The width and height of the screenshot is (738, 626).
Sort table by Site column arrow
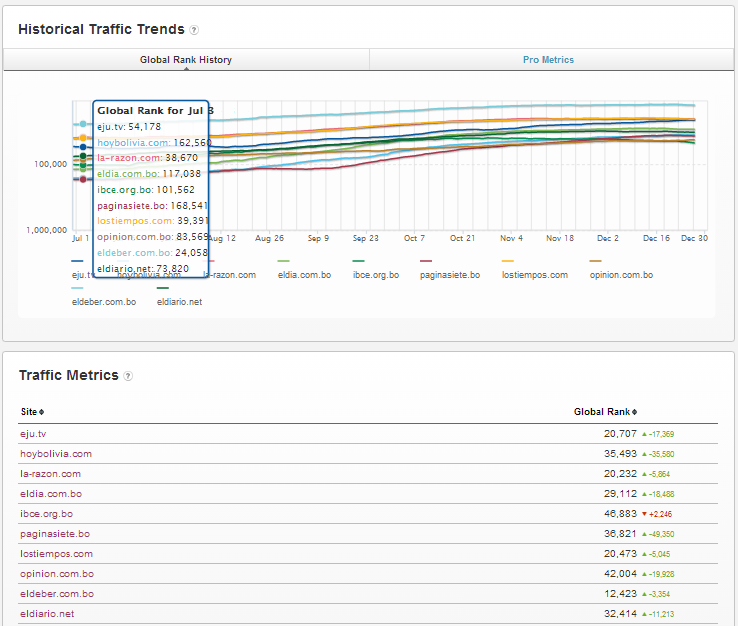[x=41, y=412]
